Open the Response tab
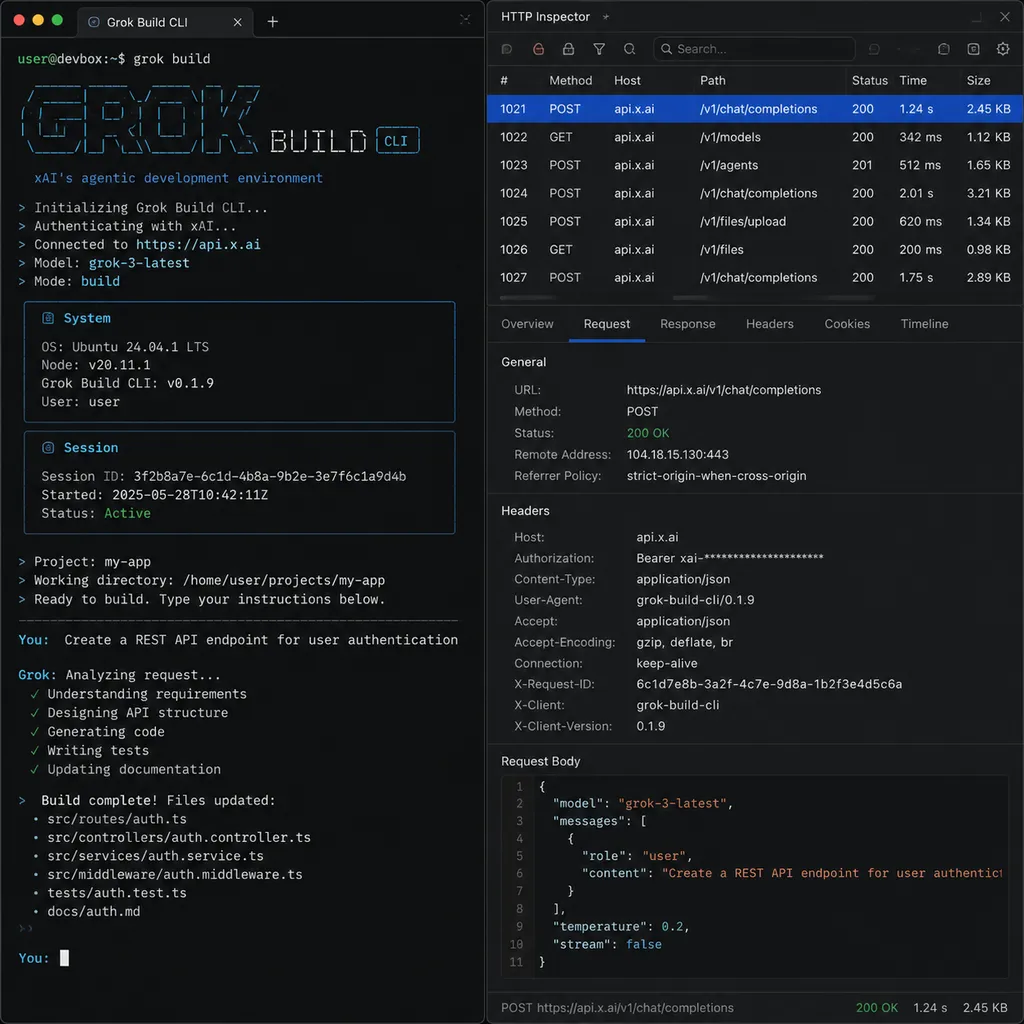This screenshot has height=1024, width=1024. point(688,324)
